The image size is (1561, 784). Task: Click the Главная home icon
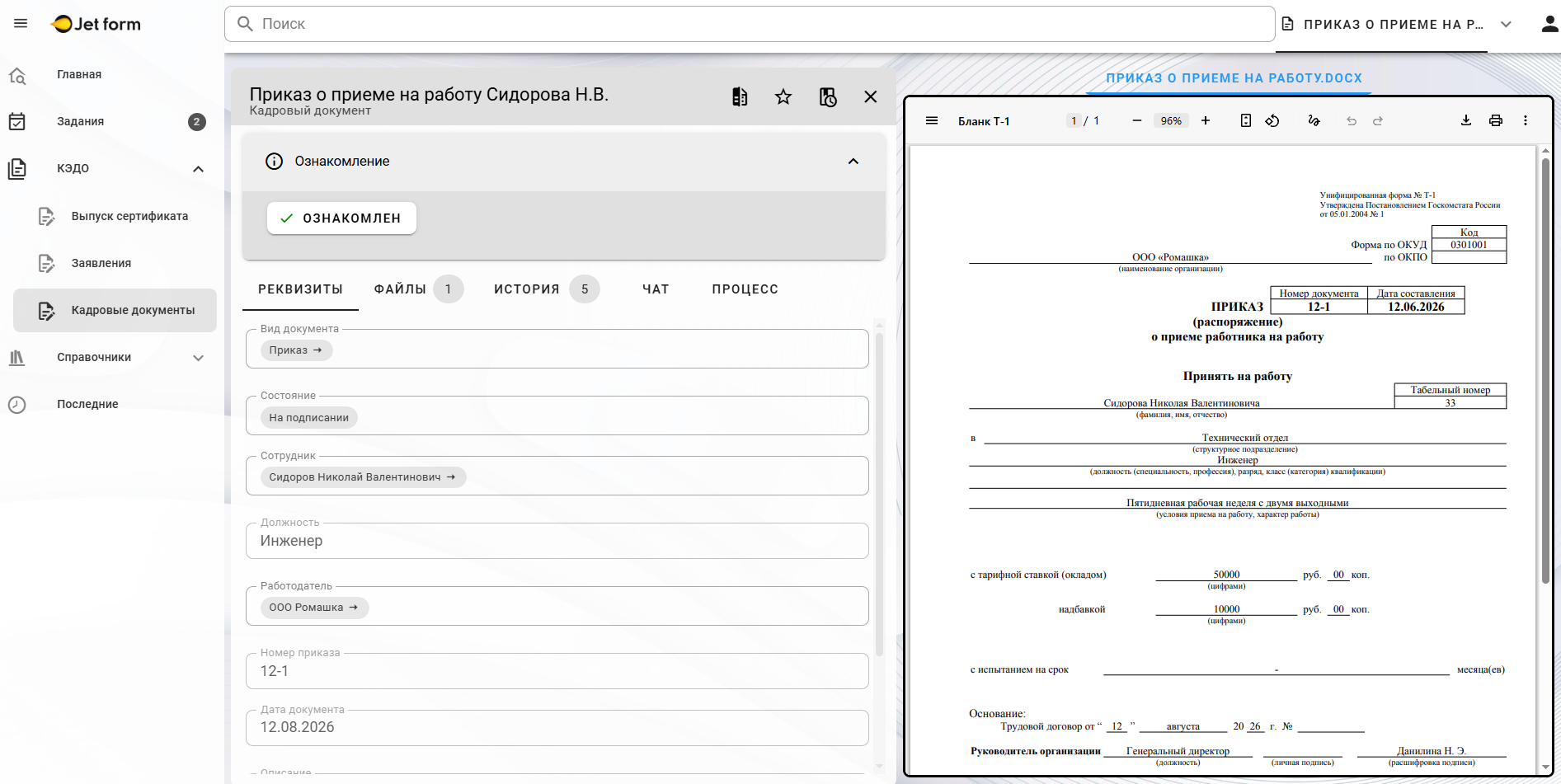tap(17, 75)
